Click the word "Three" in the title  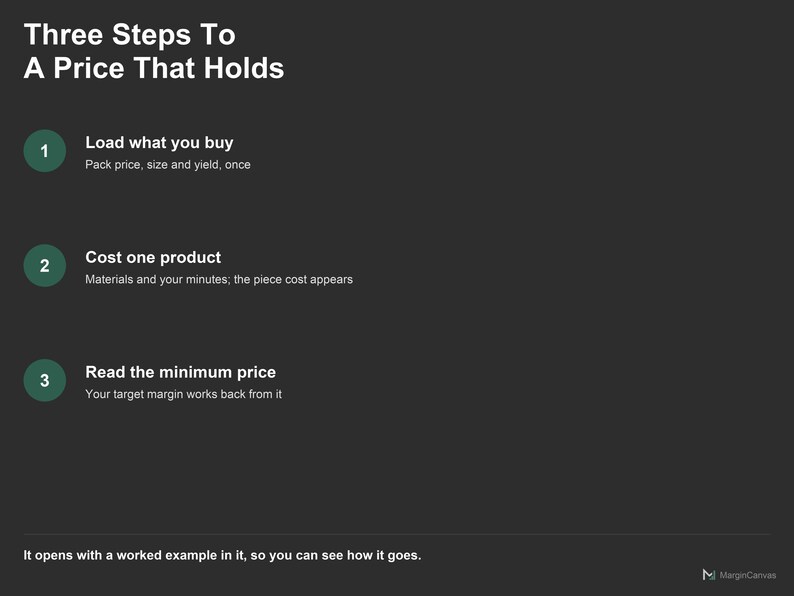(x=64, y=34)
